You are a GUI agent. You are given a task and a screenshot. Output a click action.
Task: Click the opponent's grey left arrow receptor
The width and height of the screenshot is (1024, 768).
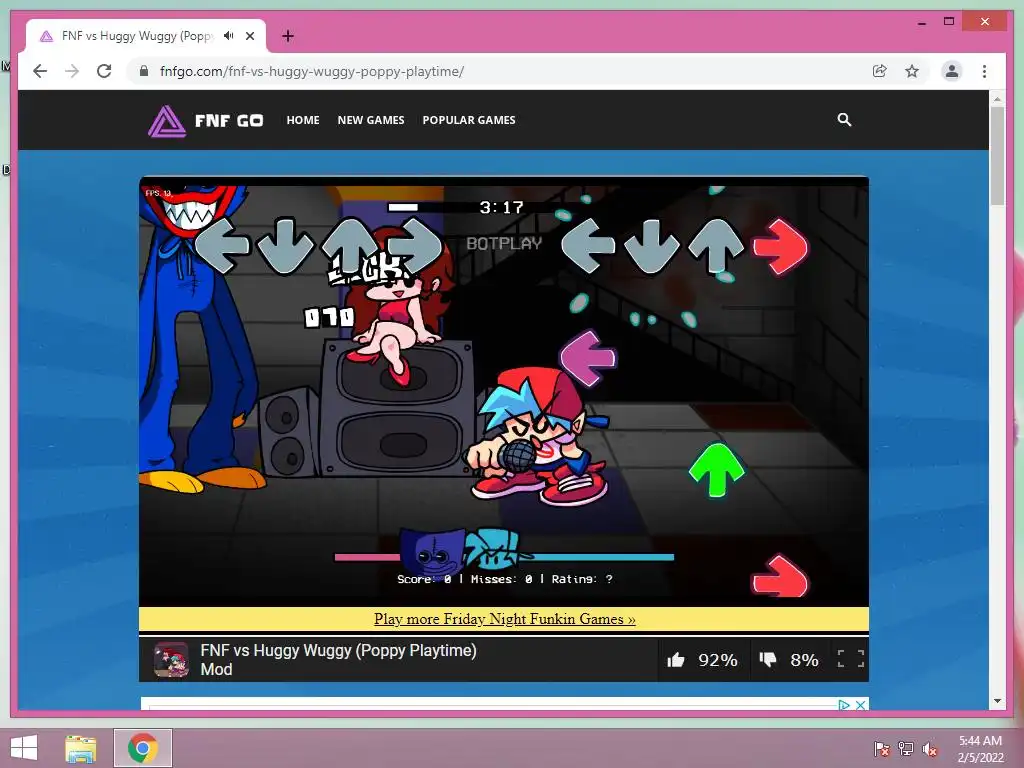coord(222,246)
